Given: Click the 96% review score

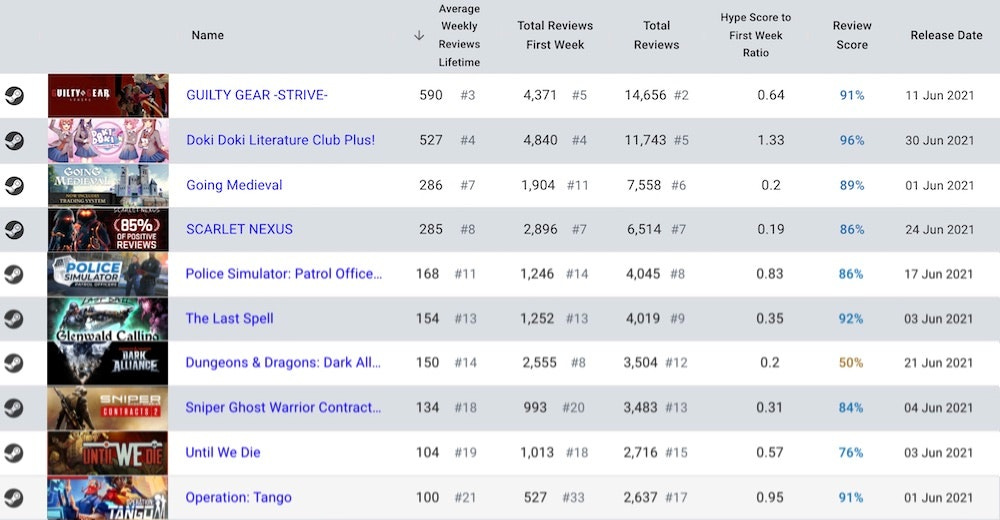Looking at the screenshot, I should [852, 140].
